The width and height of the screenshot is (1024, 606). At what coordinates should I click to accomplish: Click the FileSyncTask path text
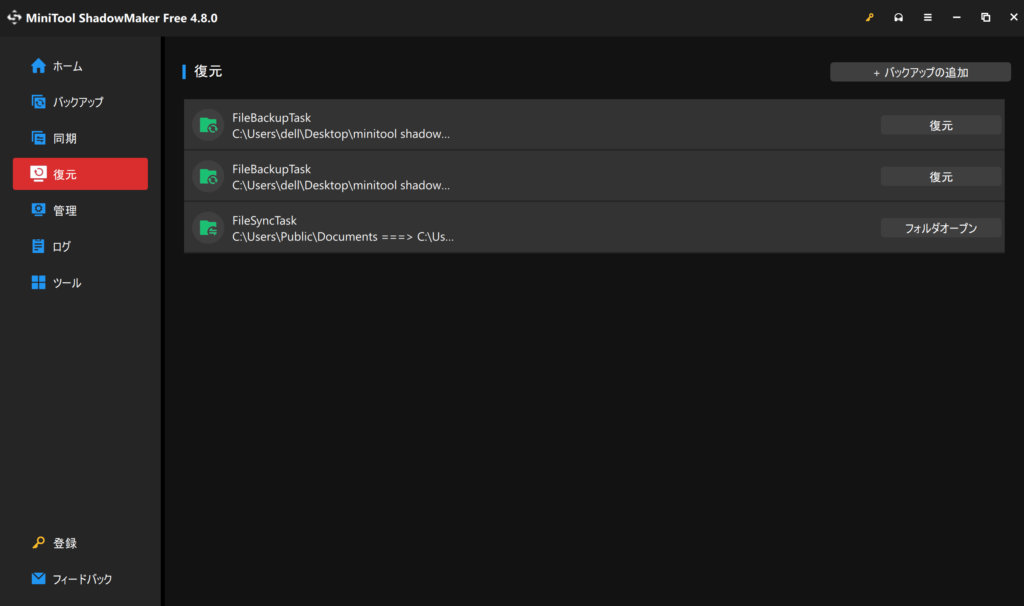pos(342,237)
